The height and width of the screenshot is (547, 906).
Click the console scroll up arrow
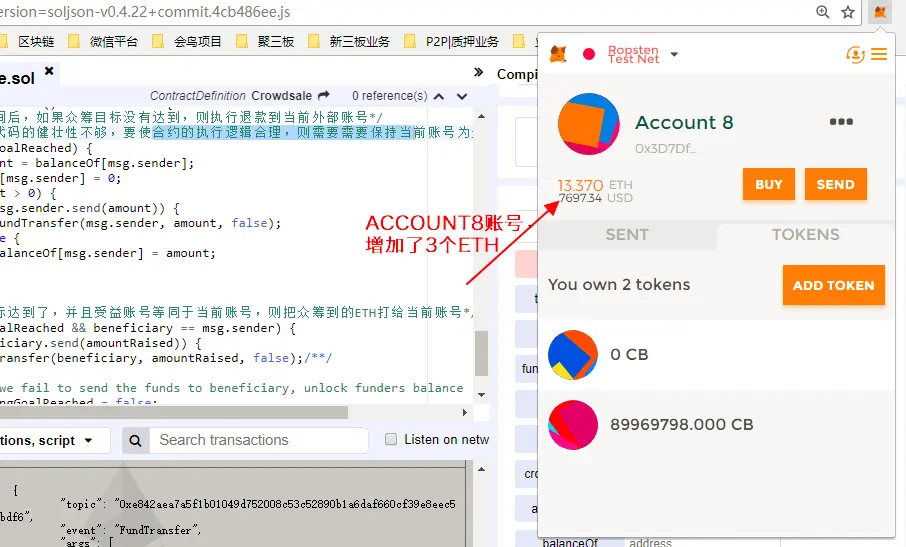pyautogui.click(x=481, y=469)
